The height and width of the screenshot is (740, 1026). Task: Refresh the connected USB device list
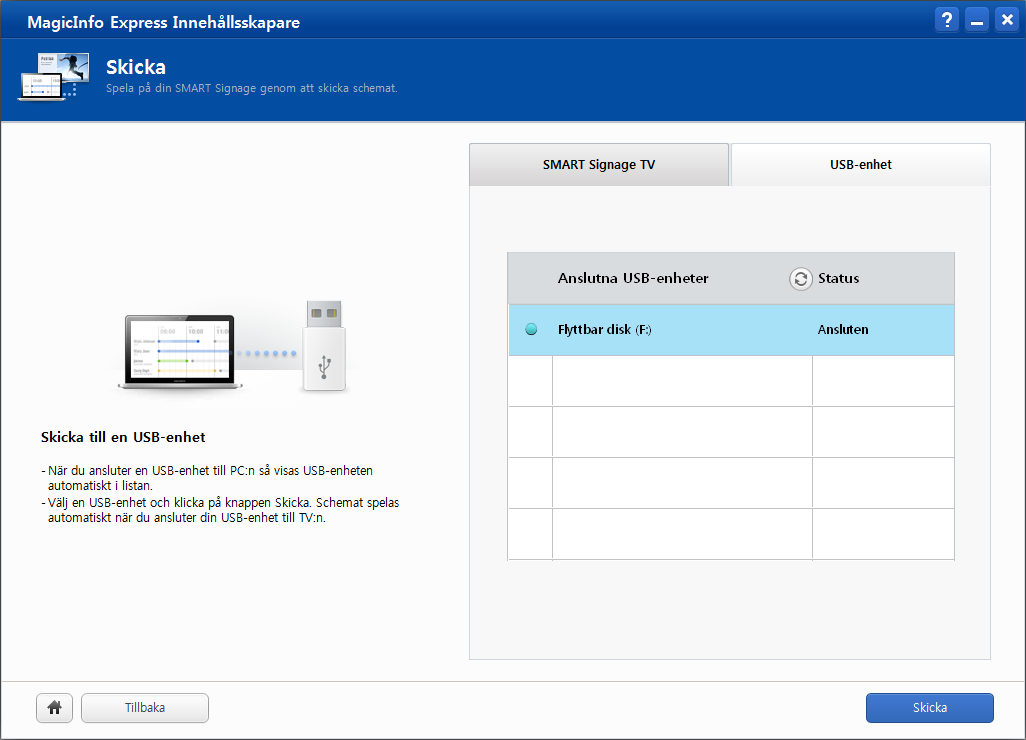tap(800, 279)
